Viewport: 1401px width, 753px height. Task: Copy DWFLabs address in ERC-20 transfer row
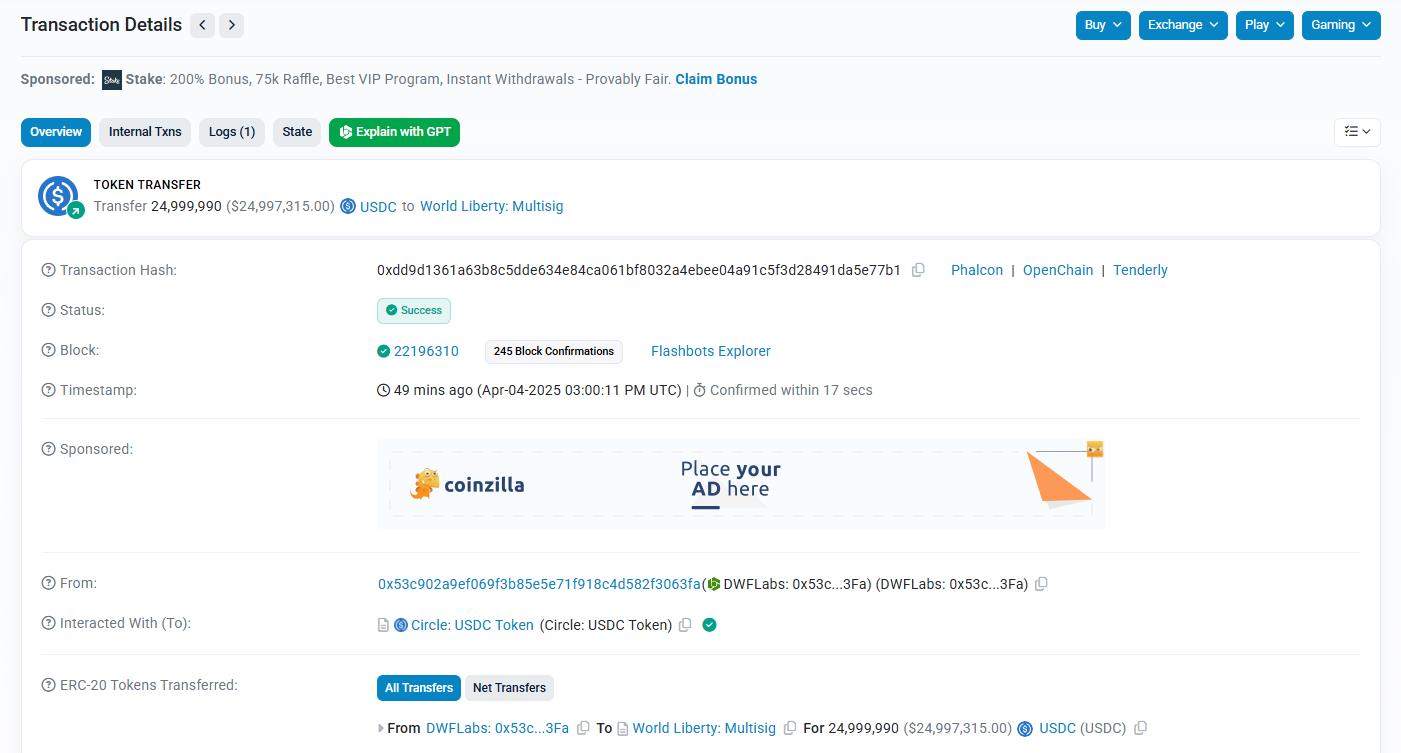(x=583, y=728)
